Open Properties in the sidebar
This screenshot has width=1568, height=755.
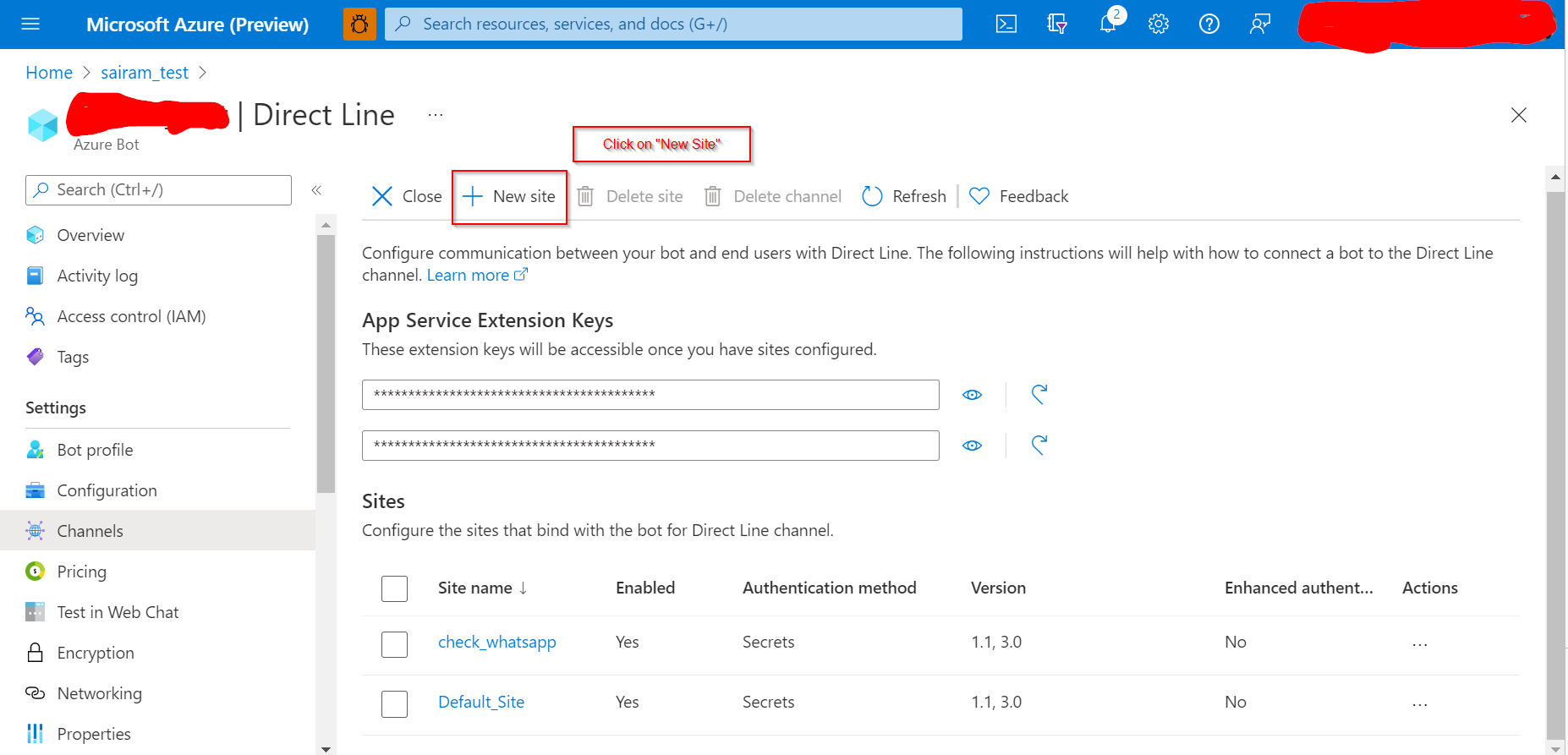(x=94, y=734)
